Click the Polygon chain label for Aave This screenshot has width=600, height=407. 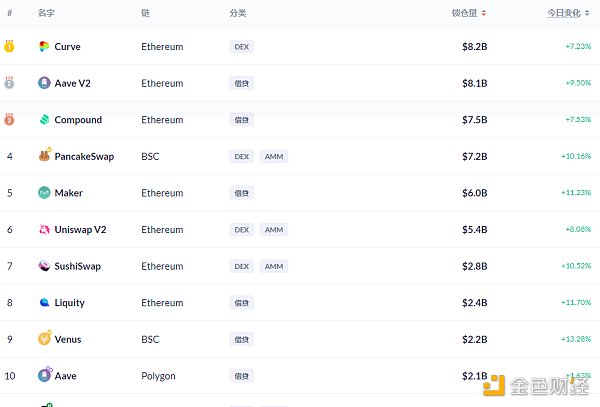[158, 376]
